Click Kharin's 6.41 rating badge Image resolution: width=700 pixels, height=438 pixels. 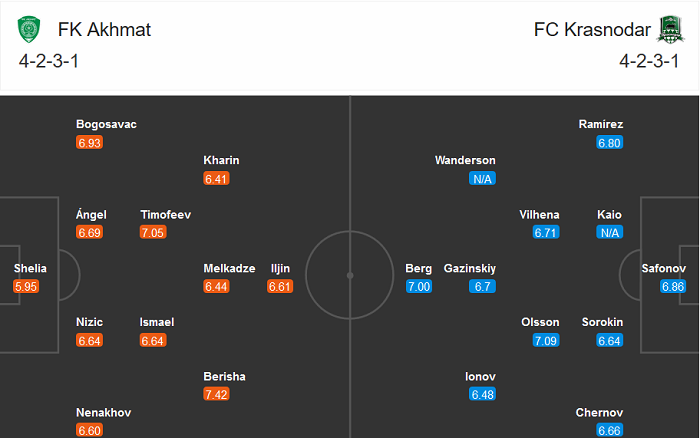(x=217, y=178)
